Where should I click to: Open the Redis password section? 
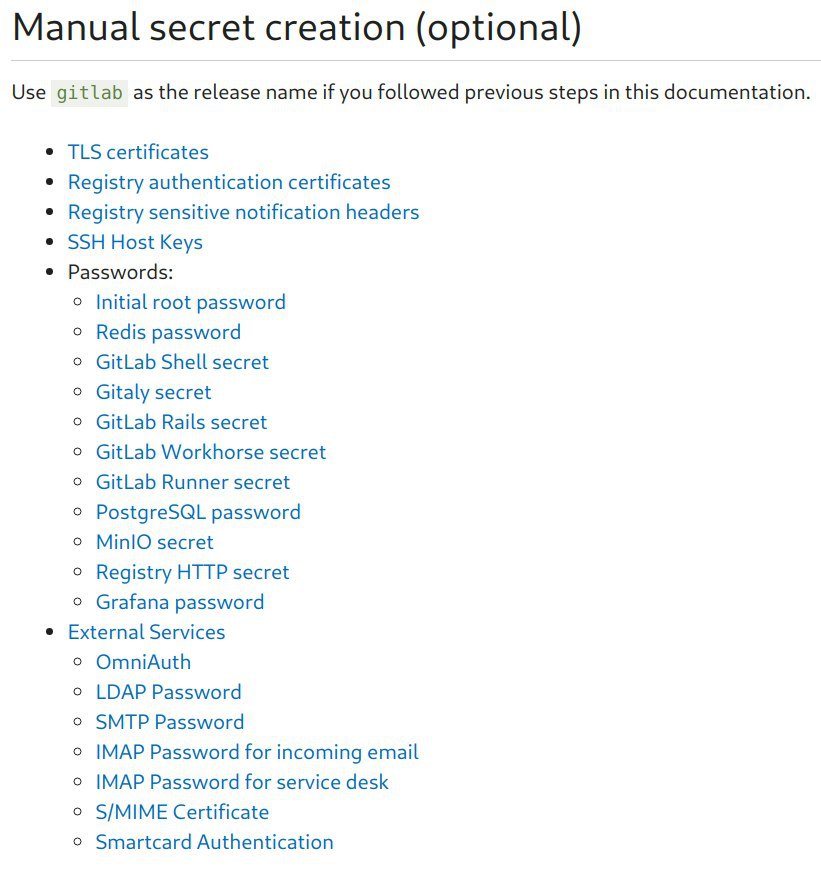click(168, 332)
